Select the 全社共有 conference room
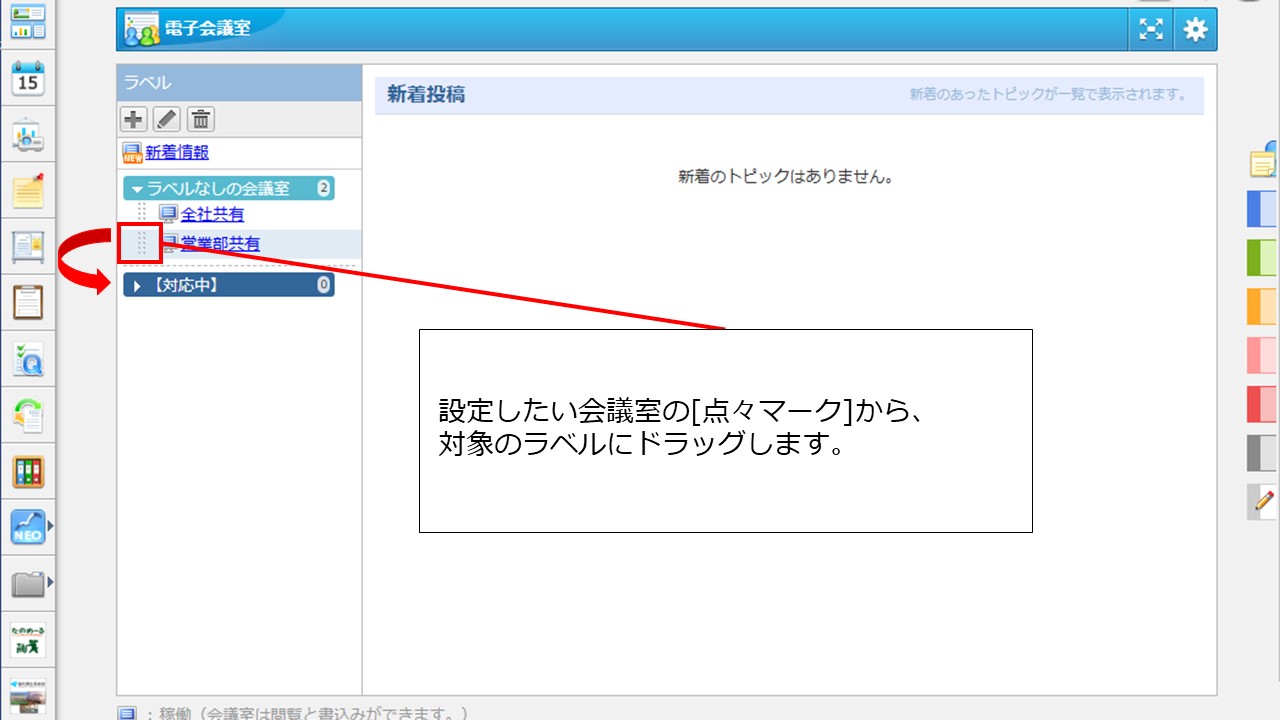The height and width of the screenshot is (720, 1280). [x=211, y=213]
